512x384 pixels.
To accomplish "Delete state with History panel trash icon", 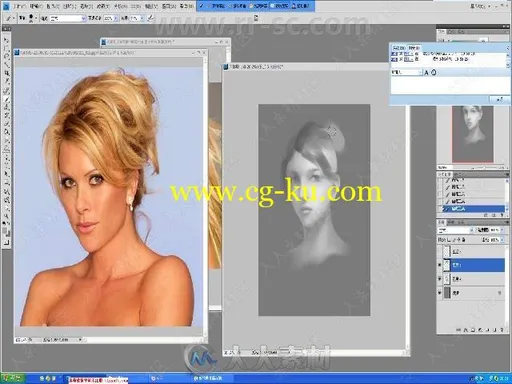I will (x=502, y=216).
